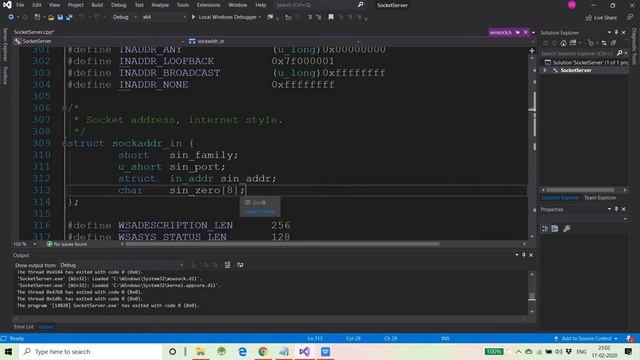Expand the SocketServer project node

click(x=545, y=70)
